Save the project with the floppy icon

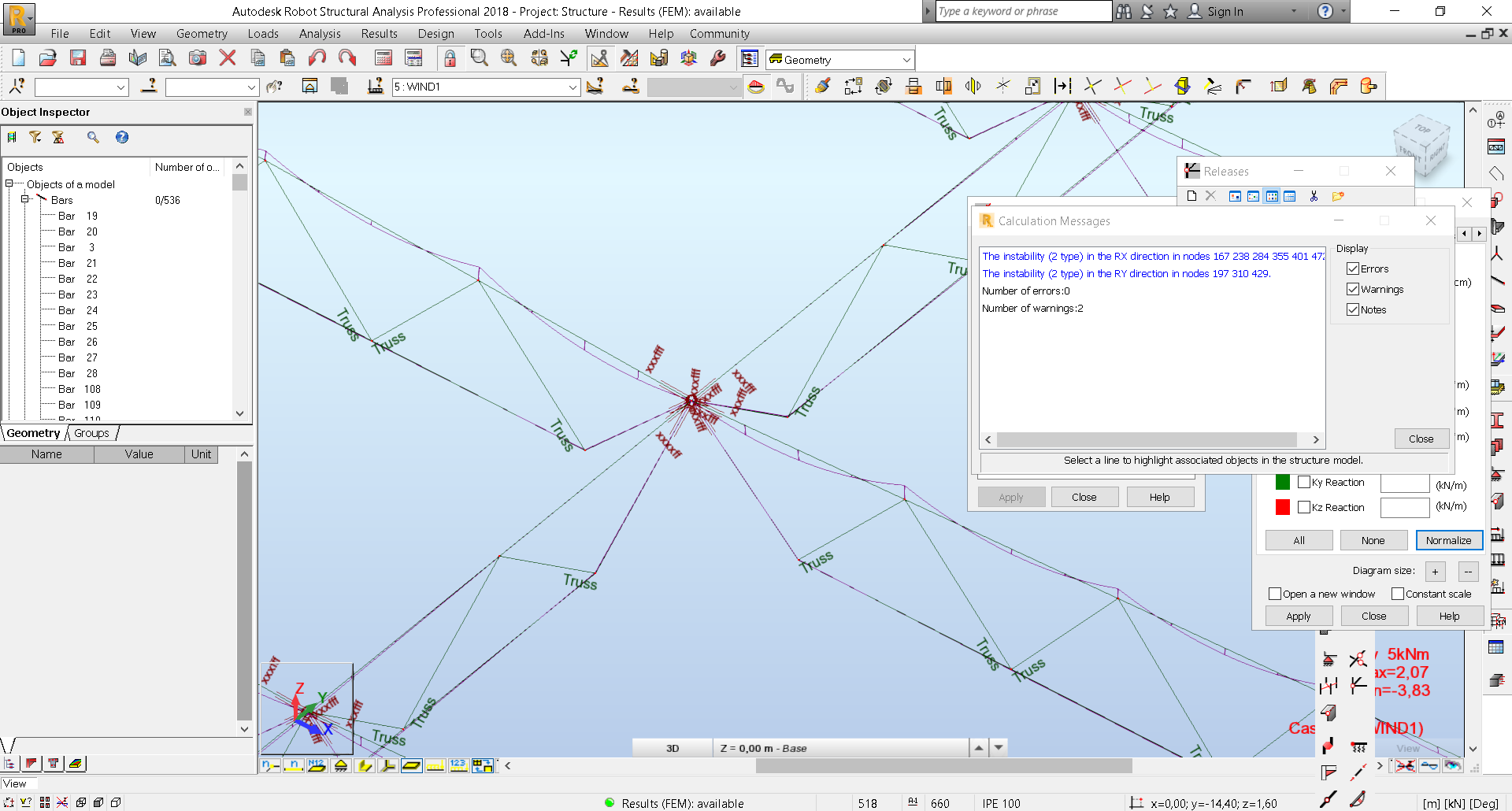click(77, 58)
